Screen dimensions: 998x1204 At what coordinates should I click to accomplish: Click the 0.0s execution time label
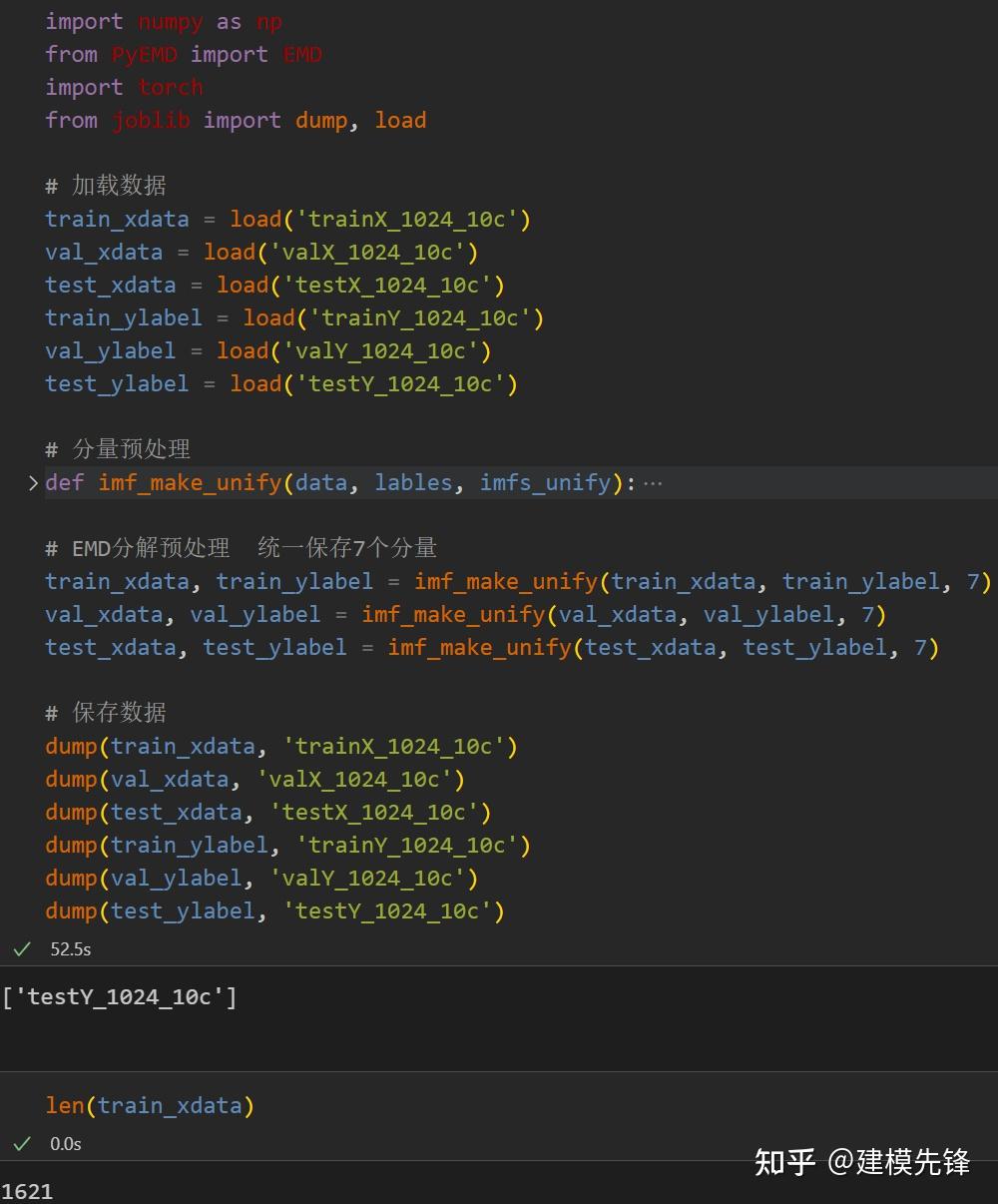(x=66, y=1143)
